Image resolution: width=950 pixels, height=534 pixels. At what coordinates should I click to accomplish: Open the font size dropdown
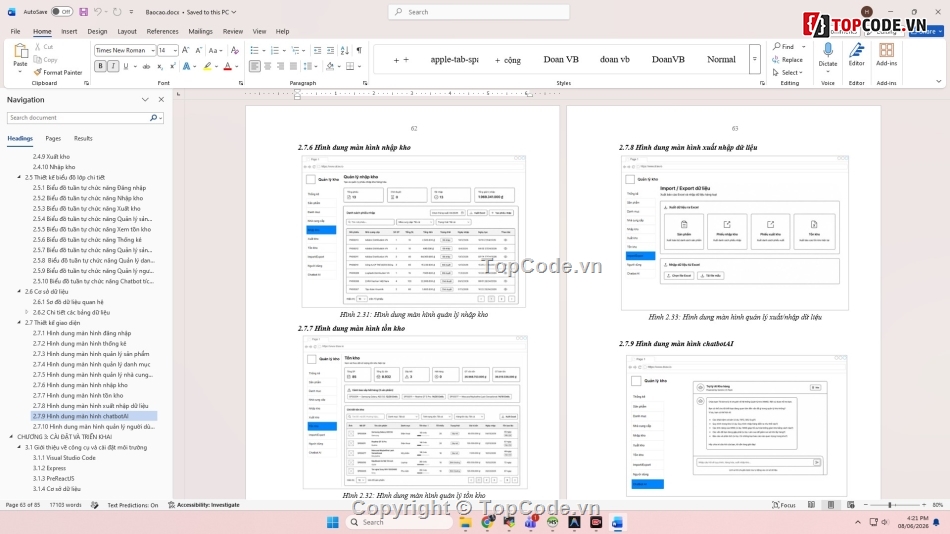tap(175, 50)
